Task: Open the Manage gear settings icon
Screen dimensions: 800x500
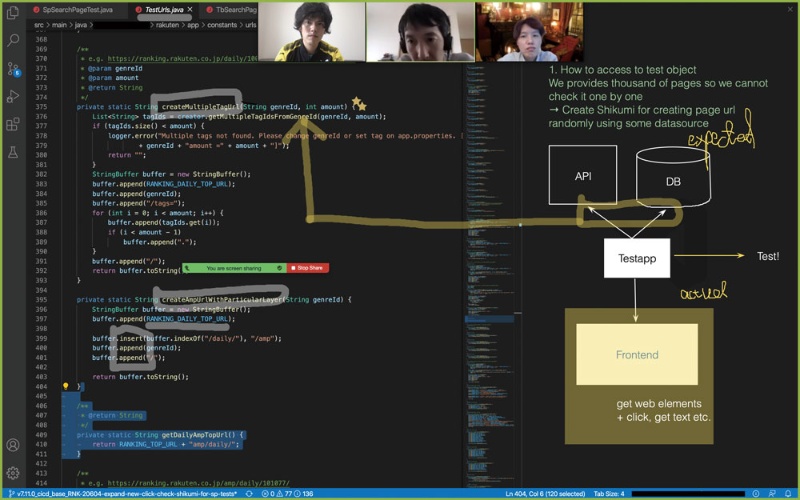Action: (13, 473)
